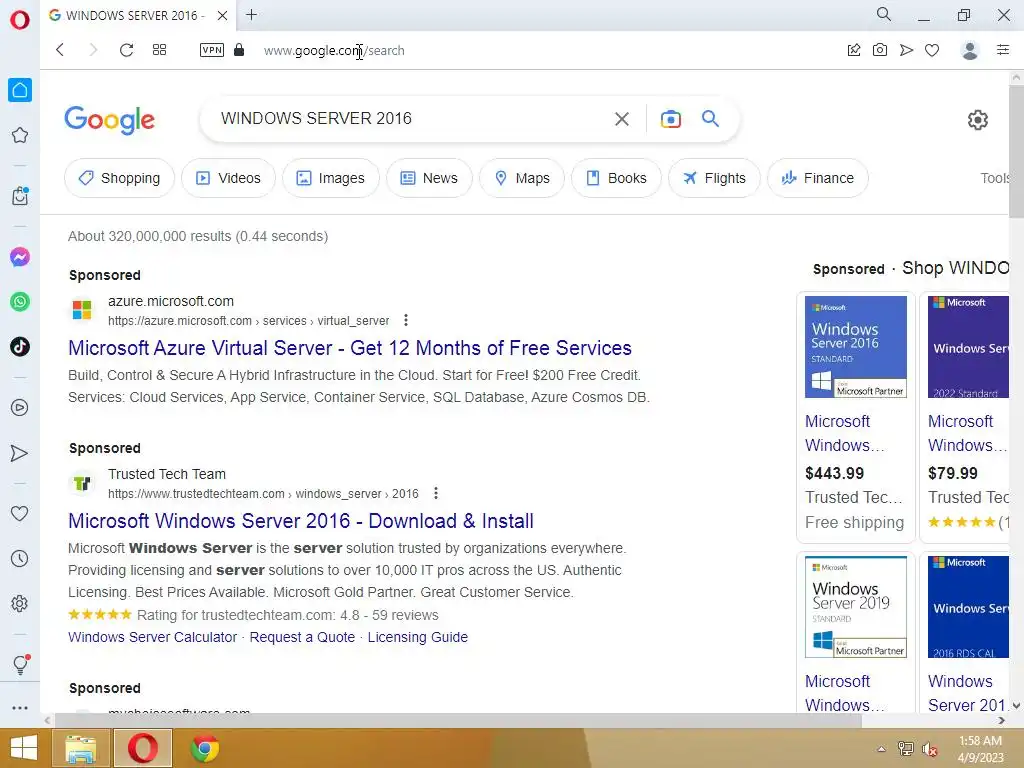Screen dimensions: 1024x768
Task: Go back to previous page
Action: click(x=60, y=50)
